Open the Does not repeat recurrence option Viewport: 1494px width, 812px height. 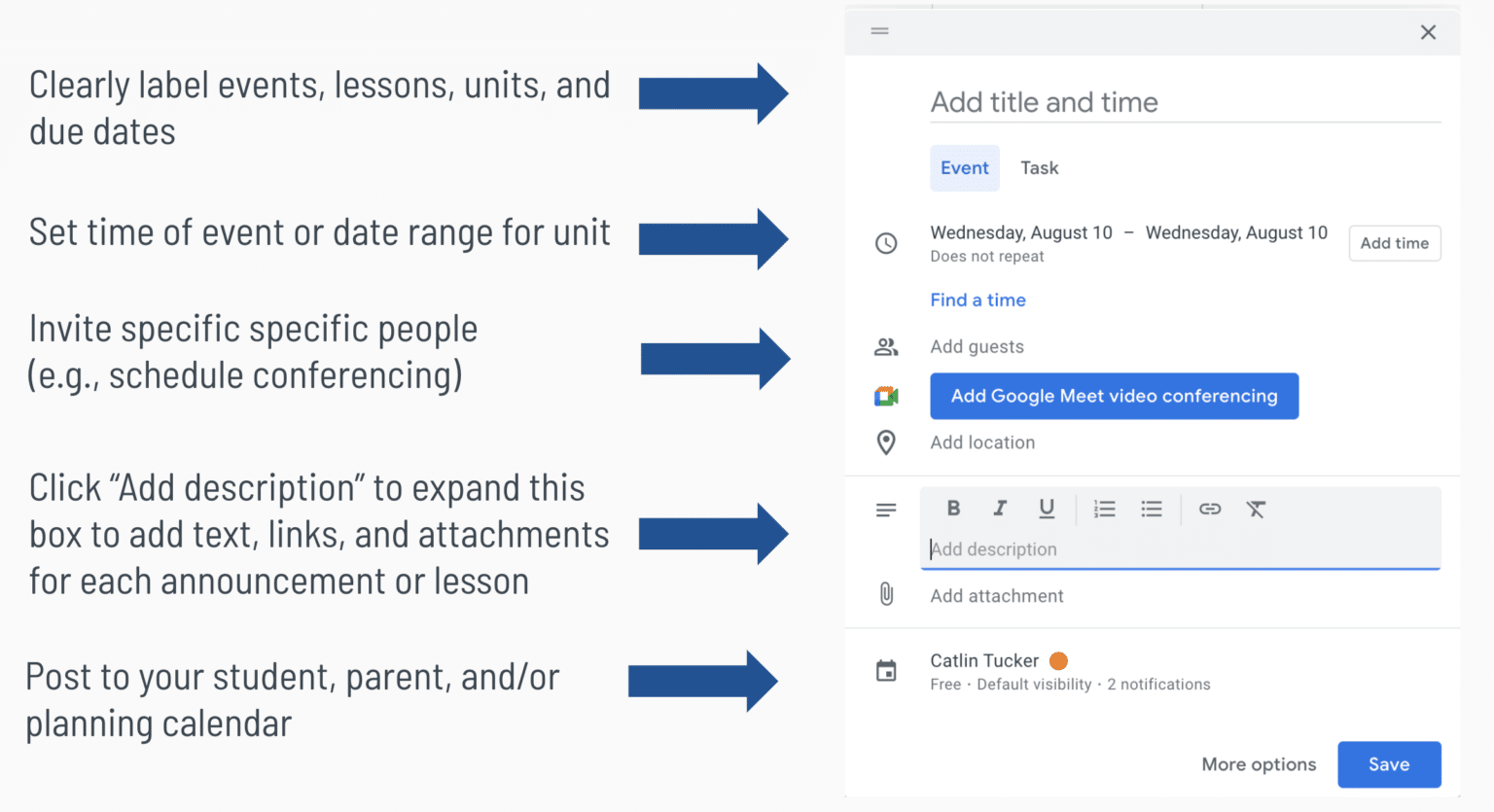986,257
